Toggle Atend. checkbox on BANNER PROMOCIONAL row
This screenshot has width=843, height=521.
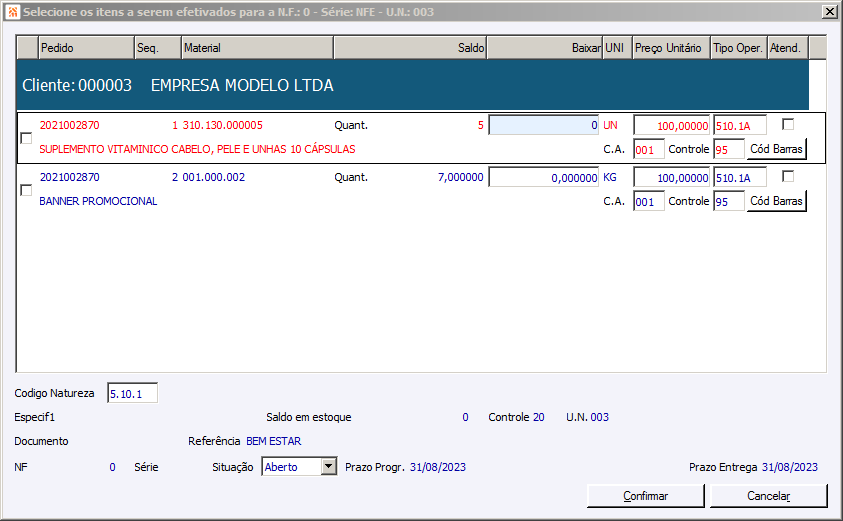[788, 176]
